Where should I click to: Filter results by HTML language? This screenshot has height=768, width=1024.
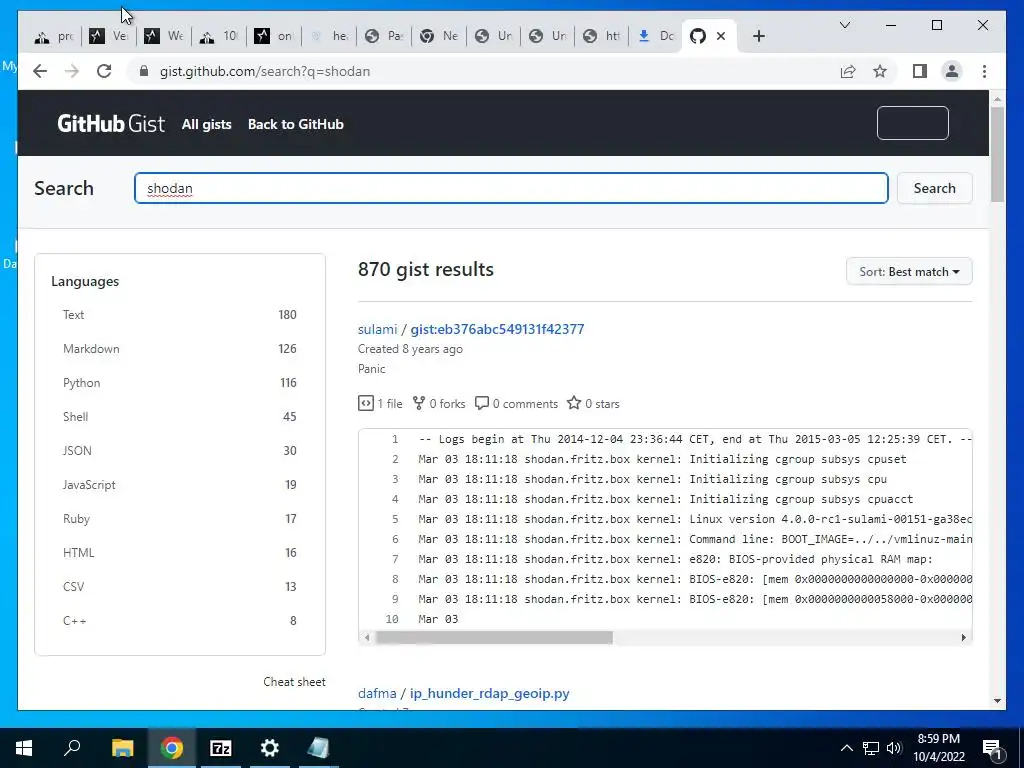[x=180, y=552]
